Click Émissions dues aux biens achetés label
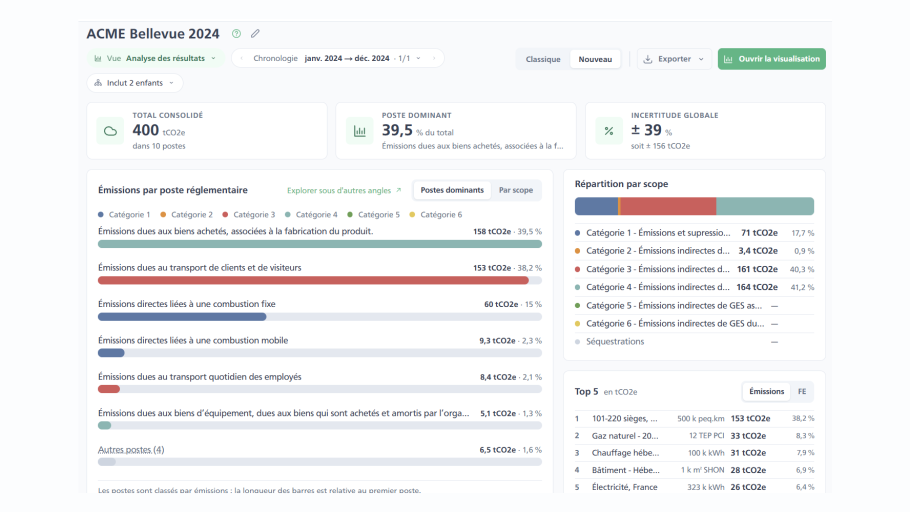910x512 pixels. click(235, 231)
